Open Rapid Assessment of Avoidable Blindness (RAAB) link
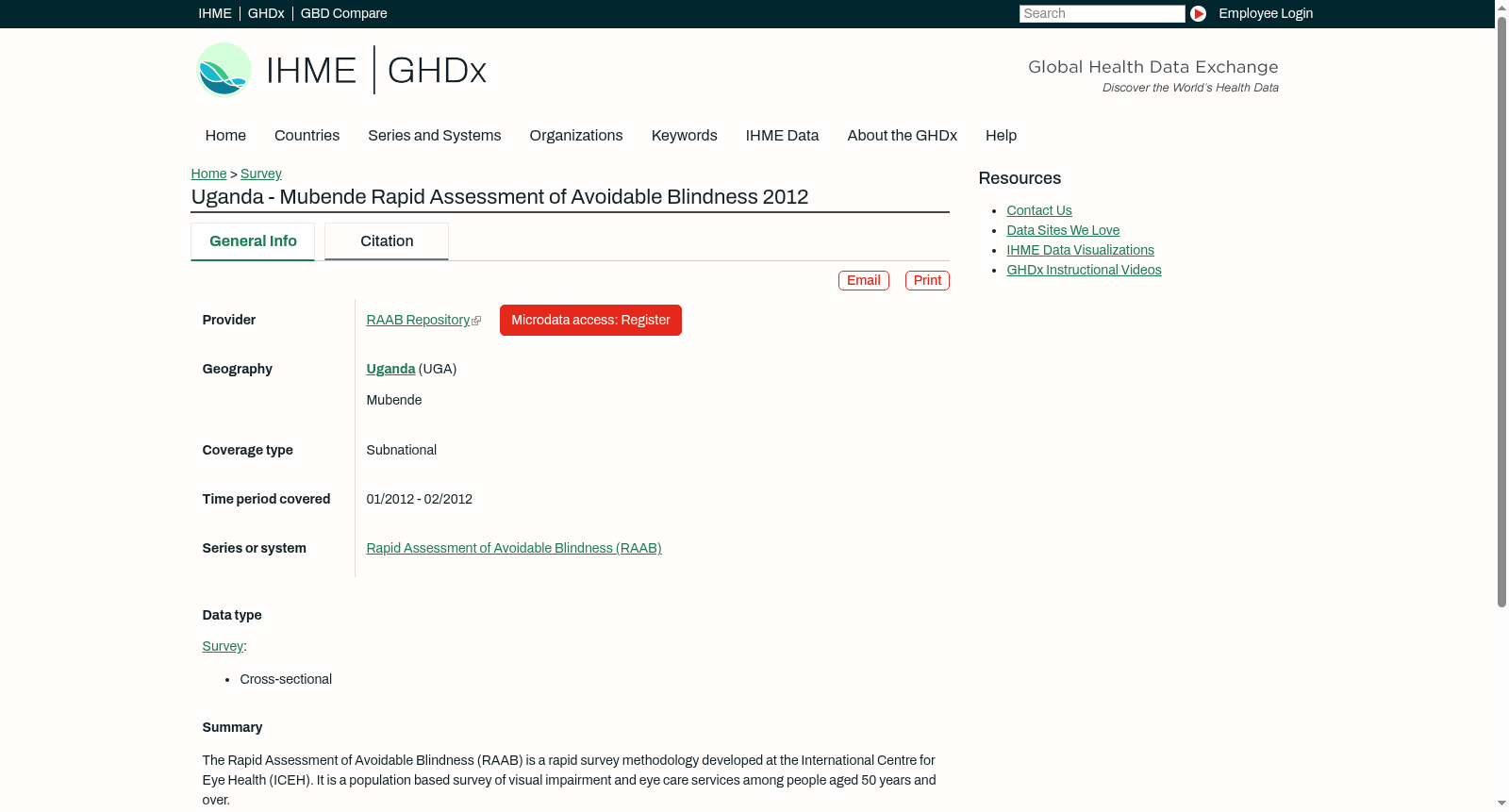1509x812 pixels. [x=514, y=548]
